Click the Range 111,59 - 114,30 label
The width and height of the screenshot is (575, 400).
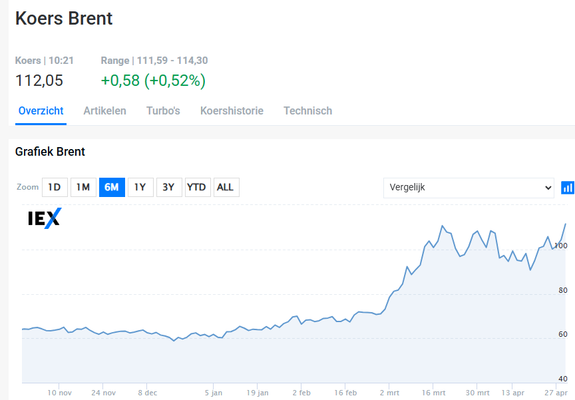coord(154,60)
